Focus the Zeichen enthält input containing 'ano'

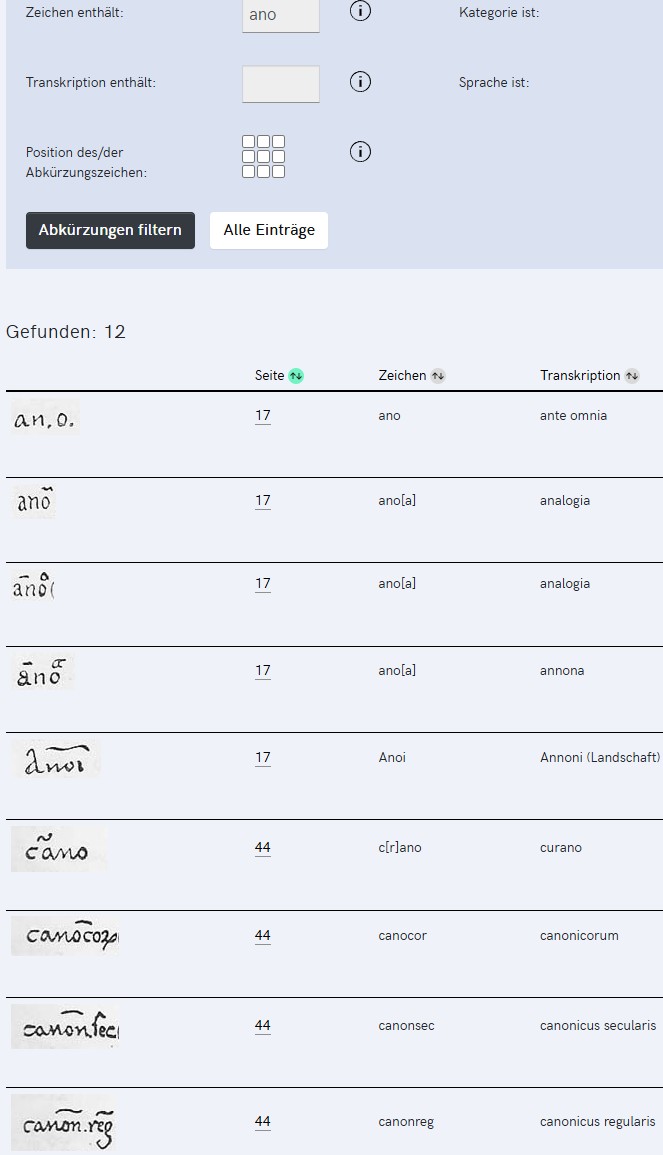click(x=281, y=15)
